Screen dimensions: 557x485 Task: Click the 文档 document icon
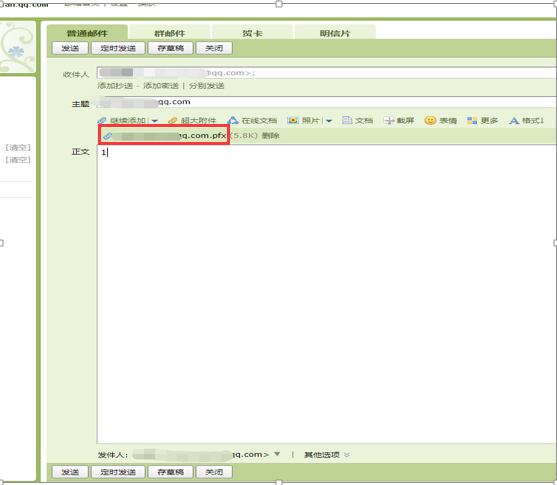point(347,120)
